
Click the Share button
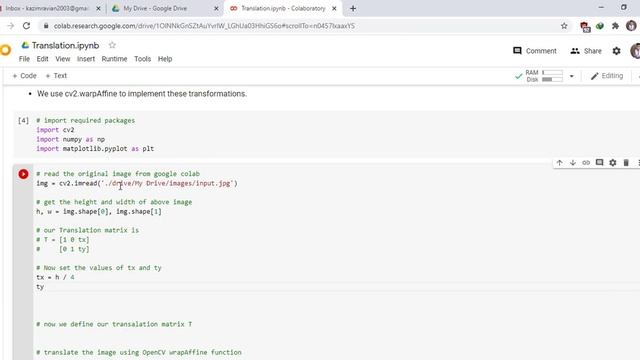coord(586,51)
